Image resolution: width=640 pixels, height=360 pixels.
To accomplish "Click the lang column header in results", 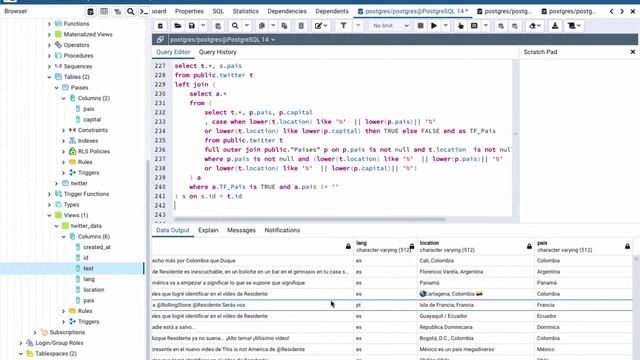I will click(384, 246).
